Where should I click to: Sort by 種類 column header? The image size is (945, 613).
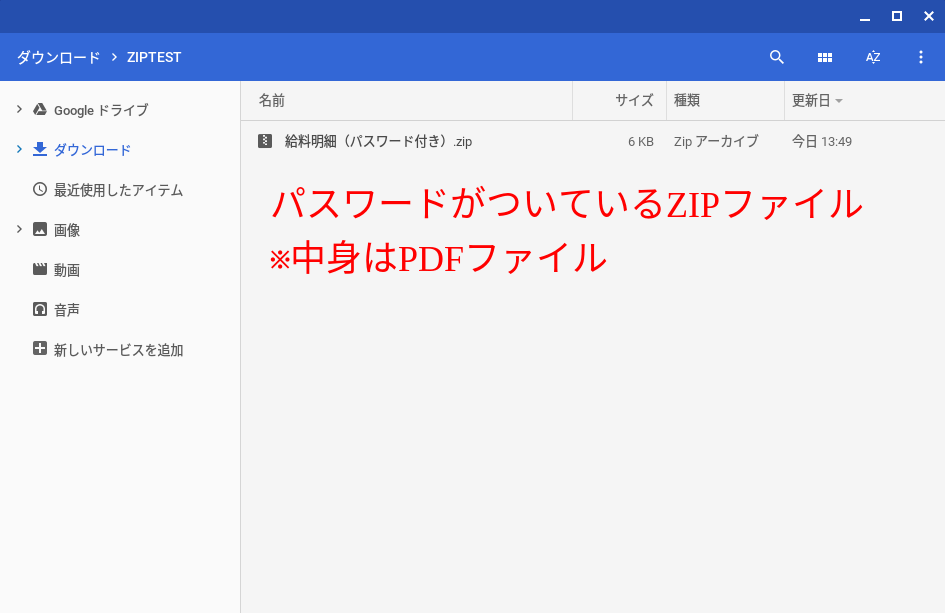coord(726,101)
